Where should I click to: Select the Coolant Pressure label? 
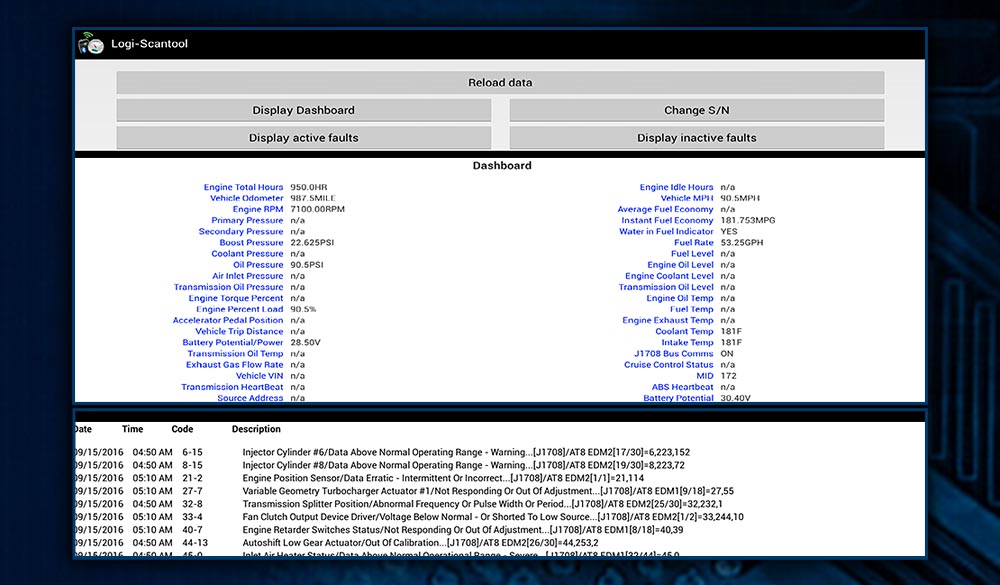pos(247,253)
